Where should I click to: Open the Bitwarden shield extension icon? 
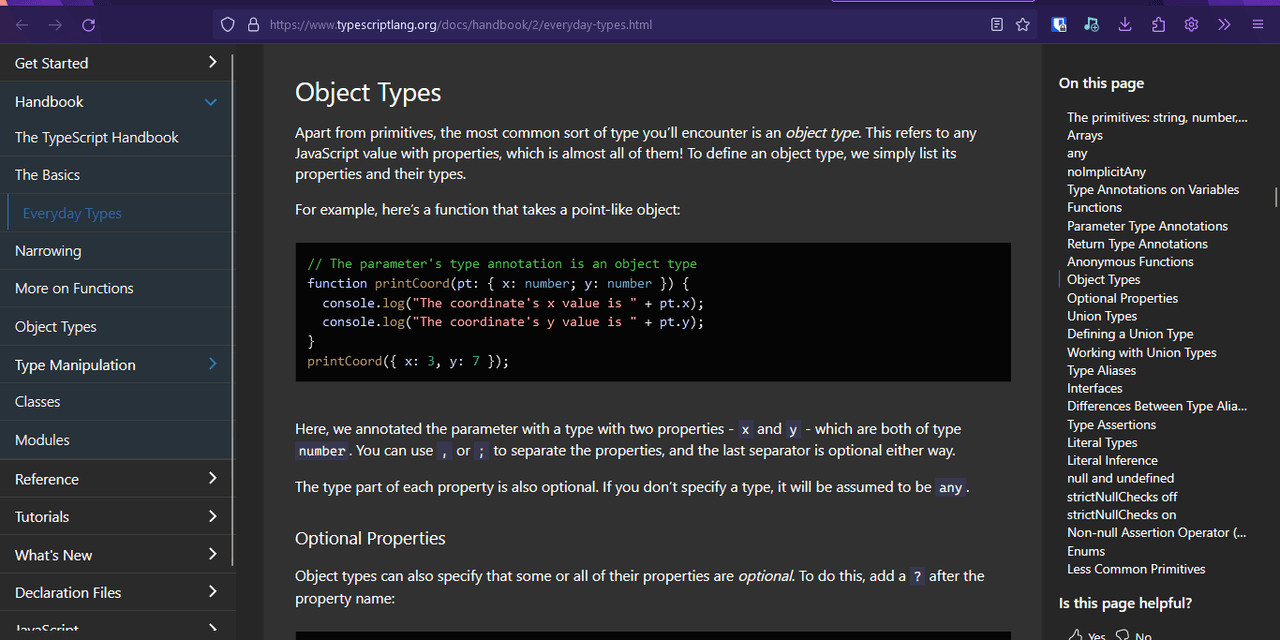(x=1059, y=25)
